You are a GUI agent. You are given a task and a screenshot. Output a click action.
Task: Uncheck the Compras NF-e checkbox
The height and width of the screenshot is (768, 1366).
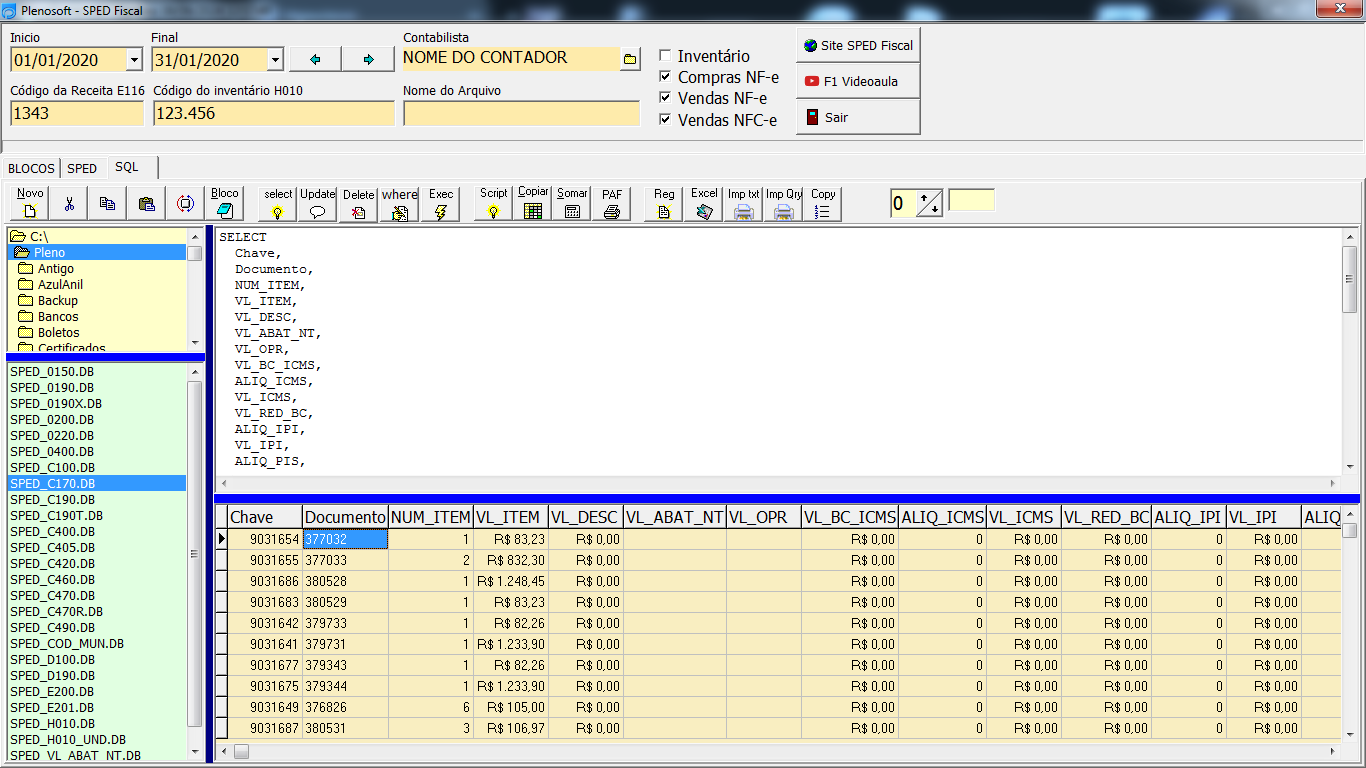click(665, 77)
